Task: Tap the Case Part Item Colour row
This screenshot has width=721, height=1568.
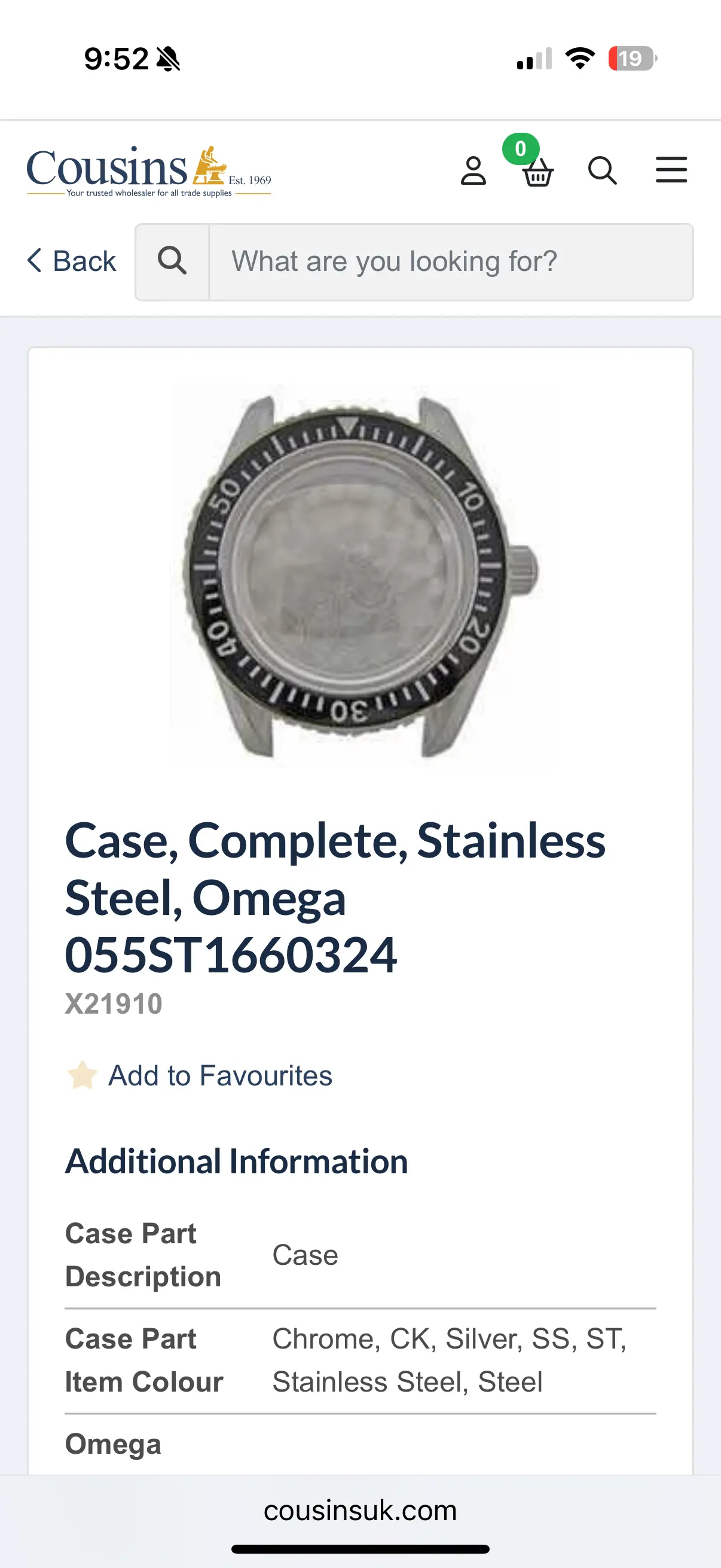Action: pos(360,1360)
